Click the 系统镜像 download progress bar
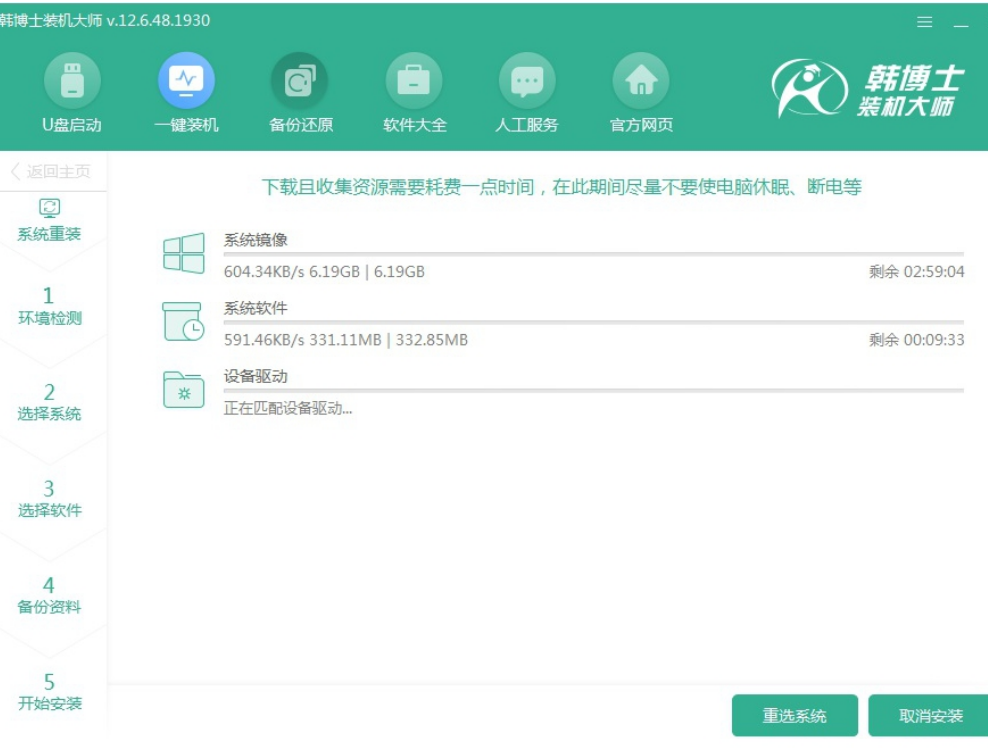The height and width of the screenshot is (751, 988). (593, 255)
